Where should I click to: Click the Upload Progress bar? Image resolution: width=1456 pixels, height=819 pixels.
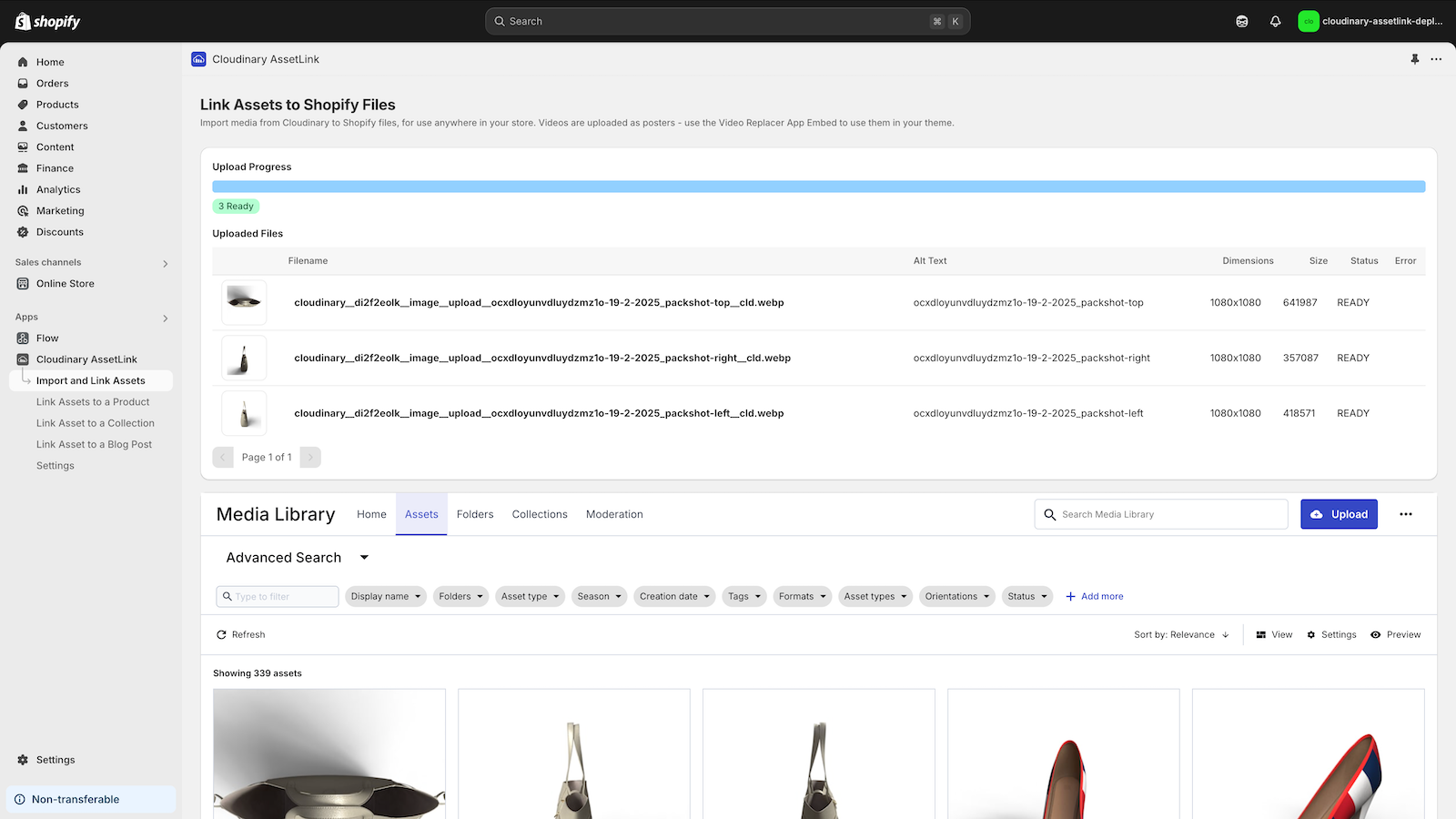(x=819, y=187)
